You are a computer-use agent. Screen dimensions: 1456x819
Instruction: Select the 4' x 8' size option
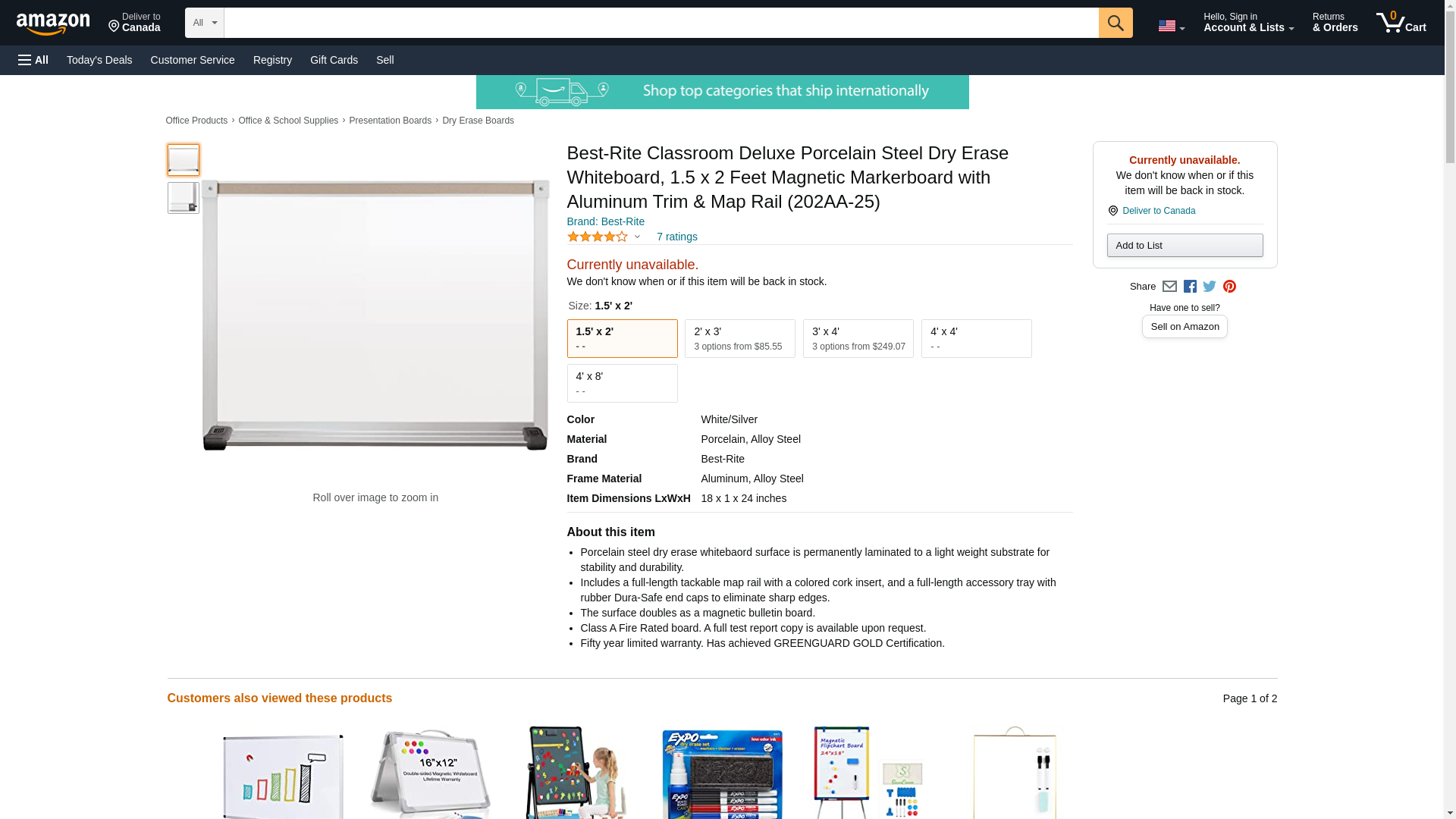point(622,383)
